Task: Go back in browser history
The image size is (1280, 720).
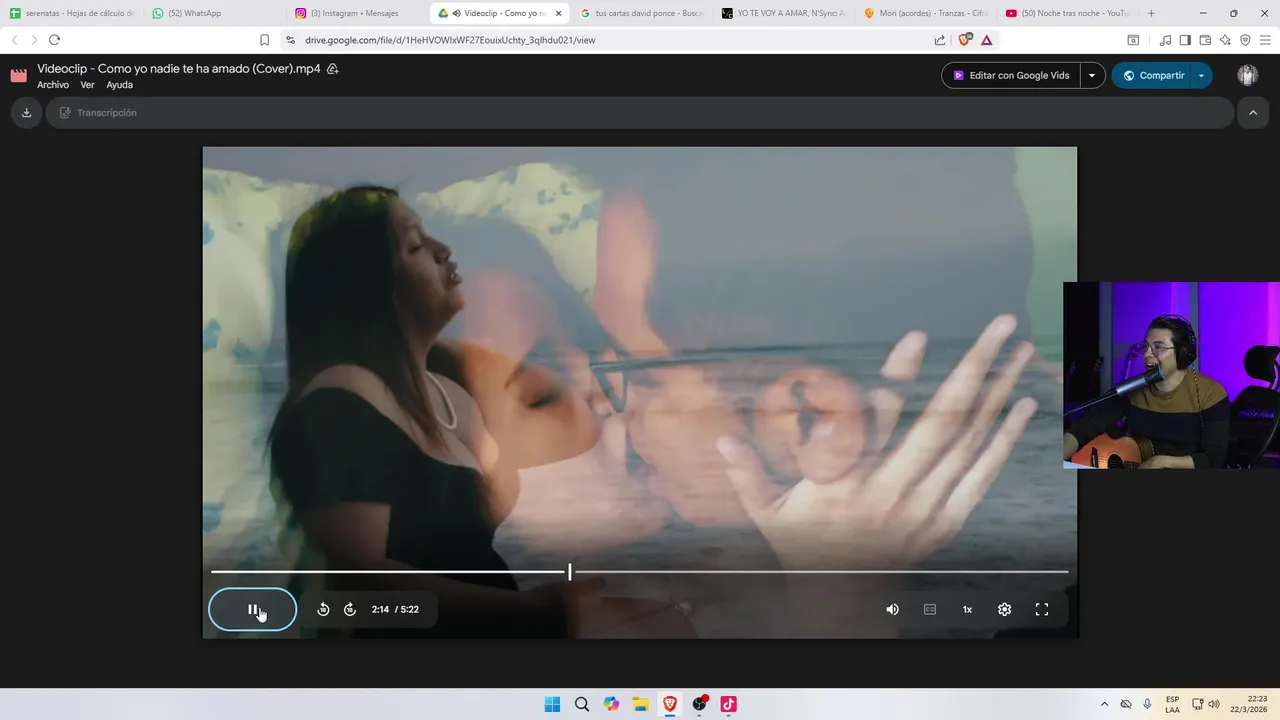Action: 14,40
